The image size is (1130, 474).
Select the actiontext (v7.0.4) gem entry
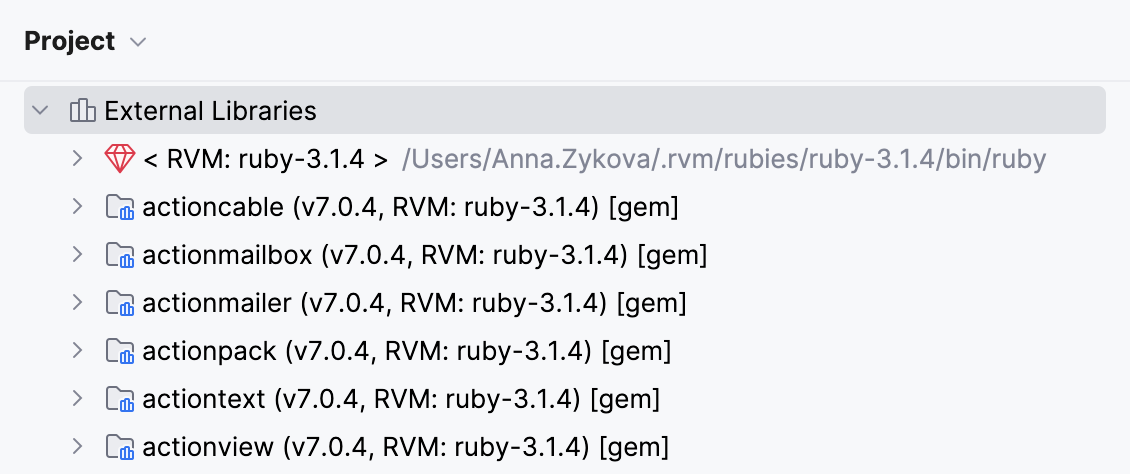point(401,399)
